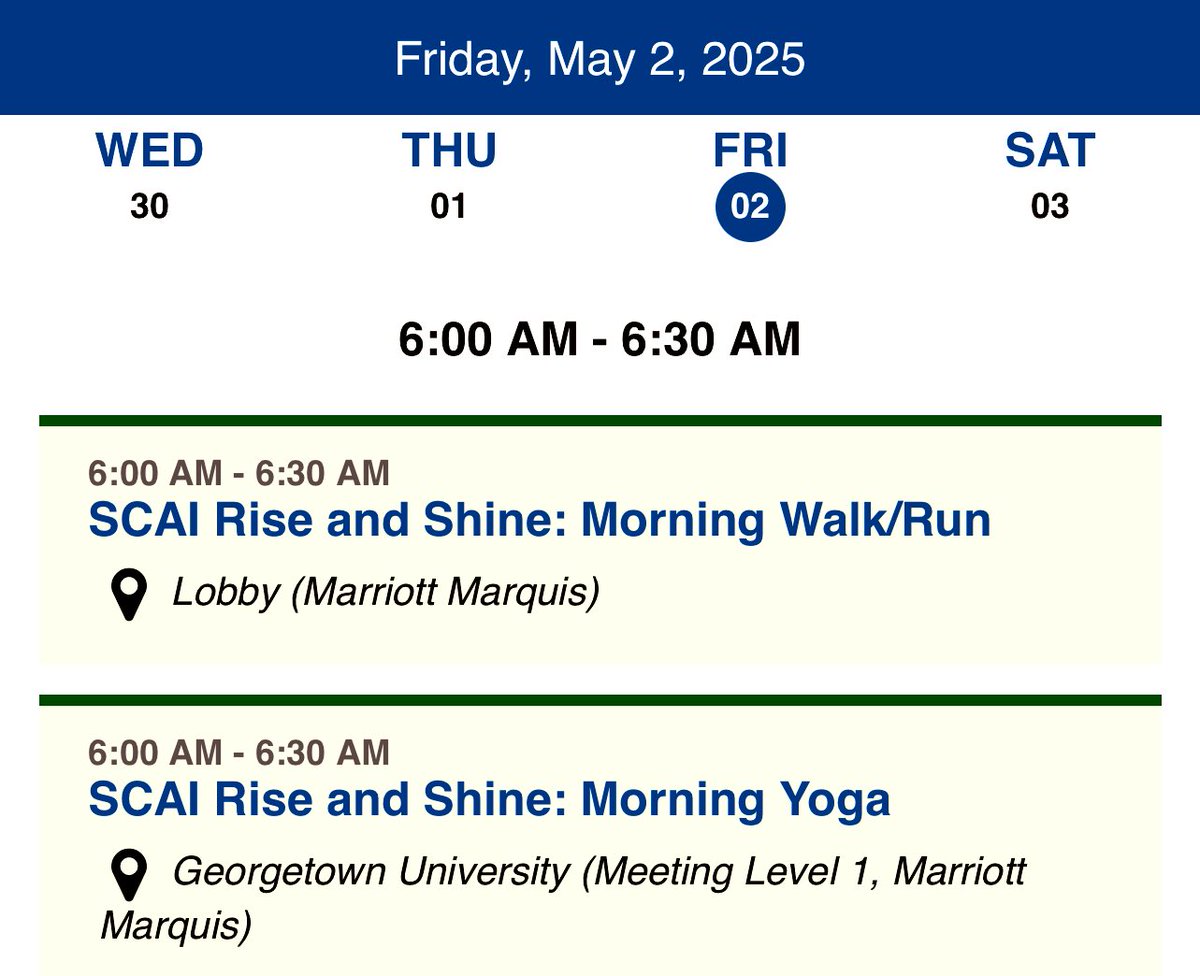
Task: Click the highlighted 02 date circle
Action: coord(750,207)
